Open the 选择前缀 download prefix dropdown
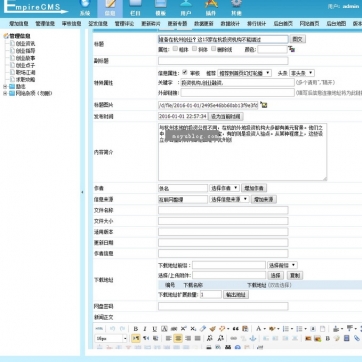 tap(282, 265)
